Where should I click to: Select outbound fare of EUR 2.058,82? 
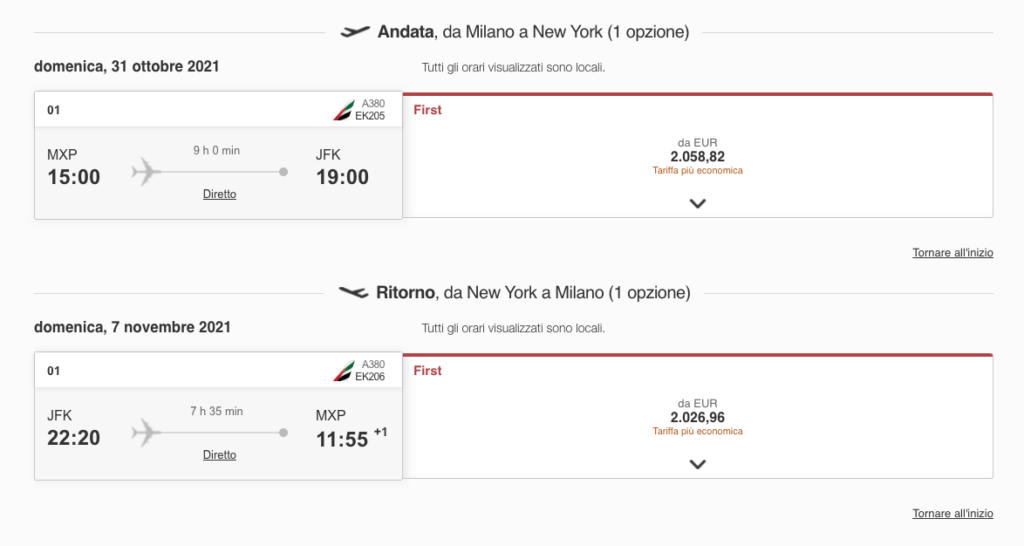coord(697,157)
